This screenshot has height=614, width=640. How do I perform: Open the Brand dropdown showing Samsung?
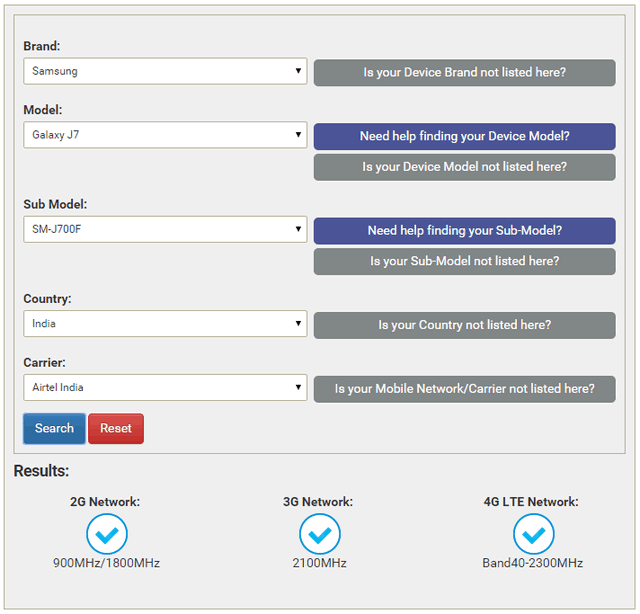click(x=165, y=71)
